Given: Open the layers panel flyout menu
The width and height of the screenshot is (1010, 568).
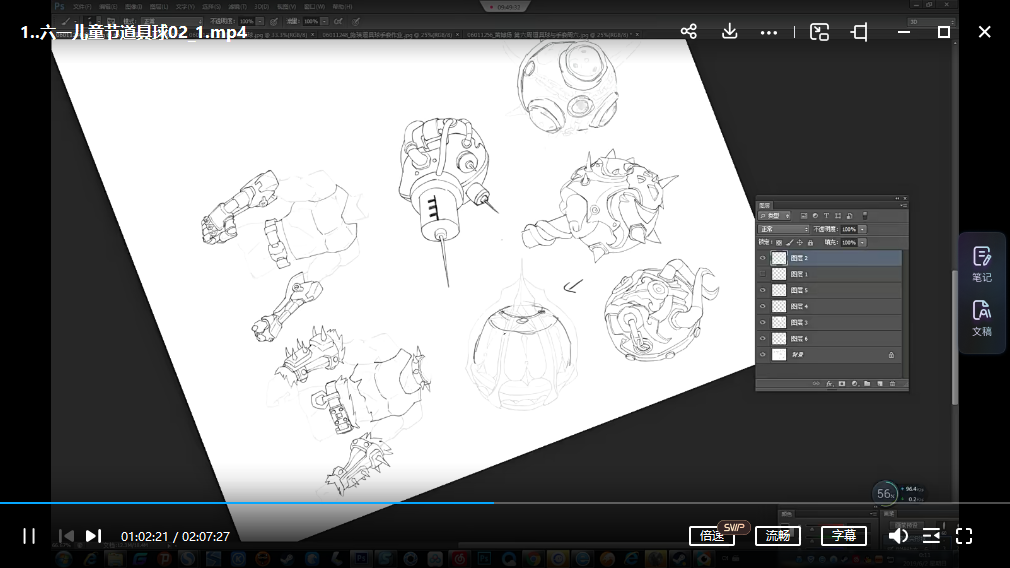Looking at the screenshot, I should point(904,205).
